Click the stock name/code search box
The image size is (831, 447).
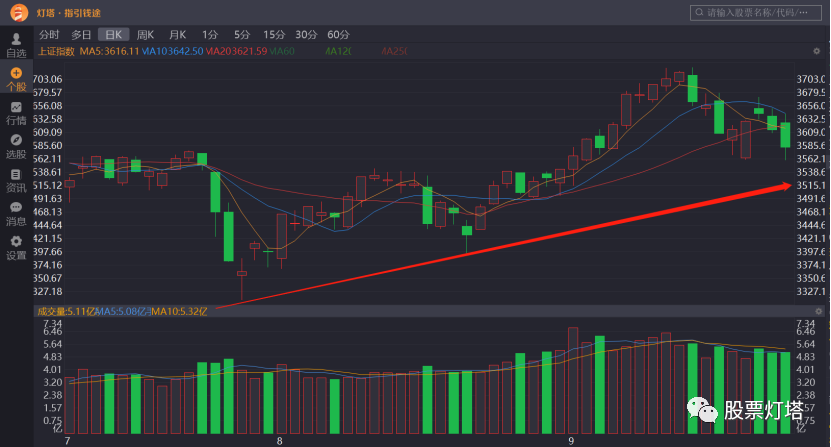coord(760,13)
